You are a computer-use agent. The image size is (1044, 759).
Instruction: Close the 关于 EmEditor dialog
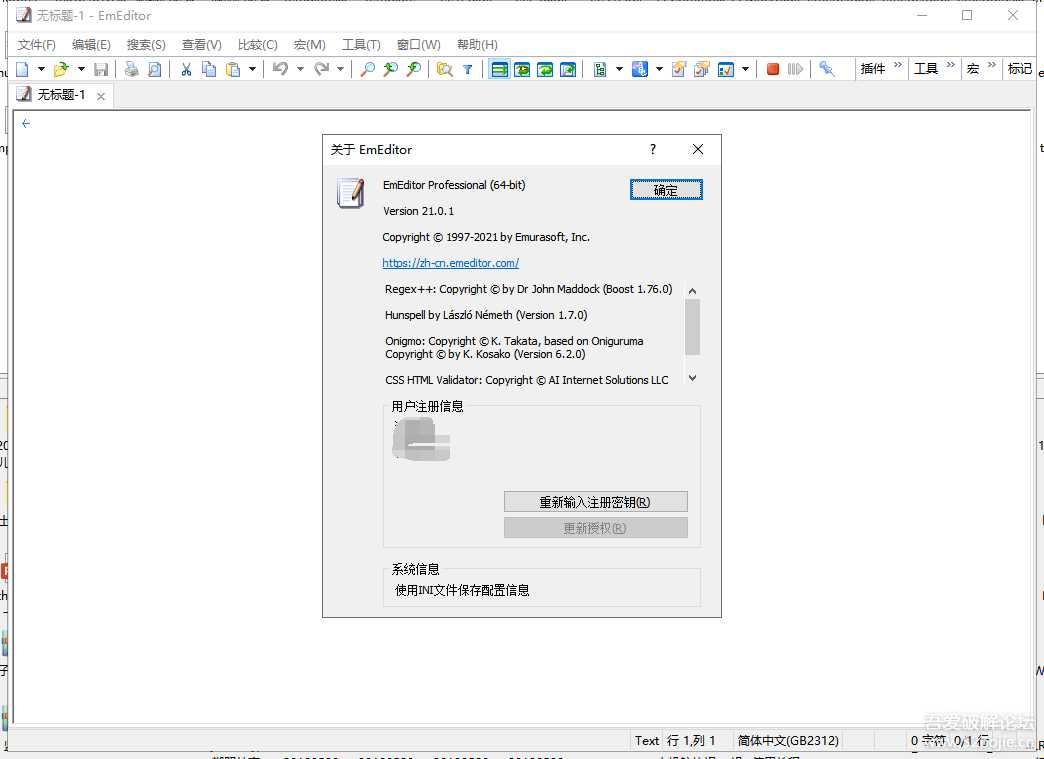point(698,149)
